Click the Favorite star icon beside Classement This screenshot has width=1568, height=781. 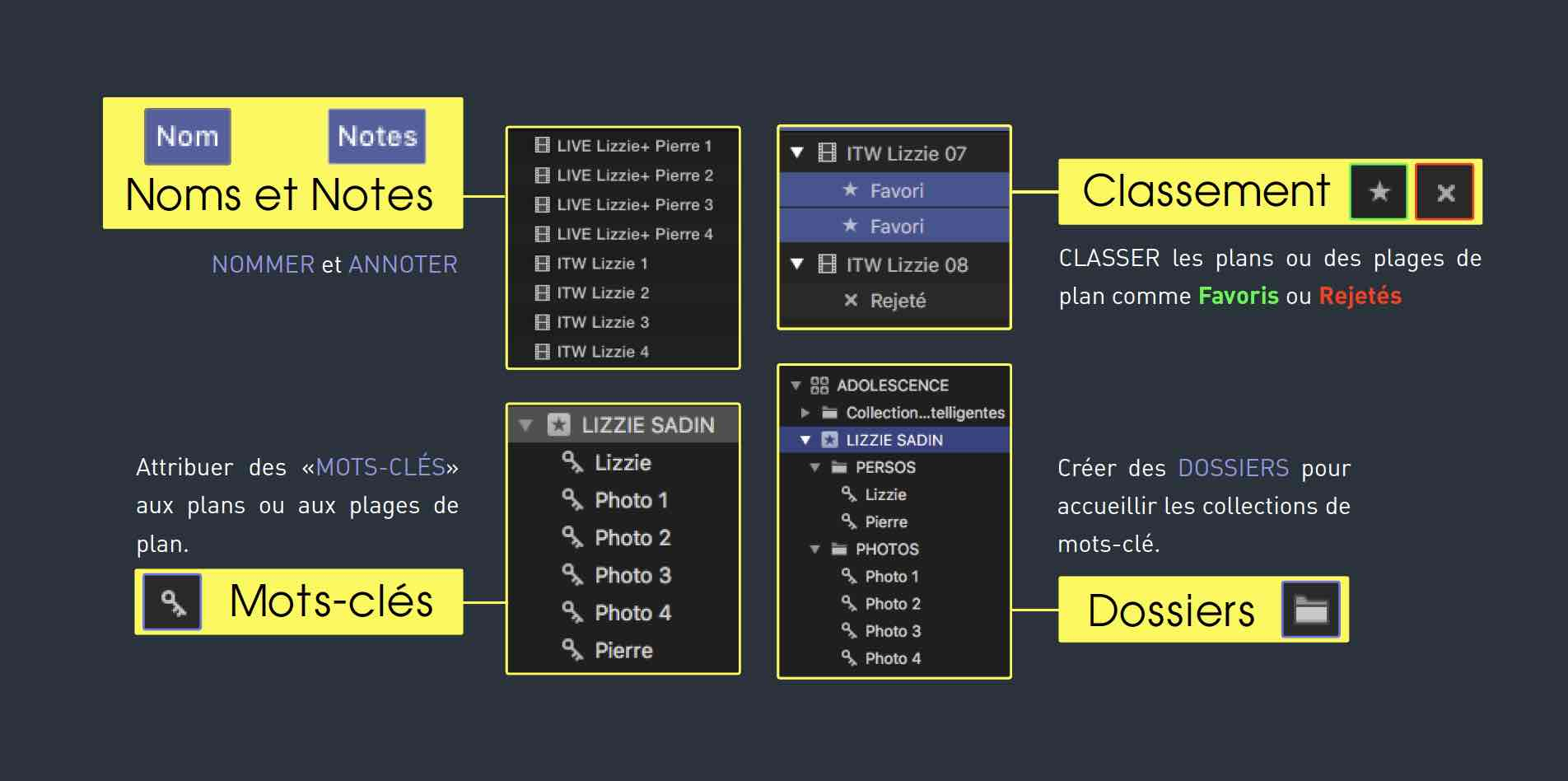point(1379,192)
